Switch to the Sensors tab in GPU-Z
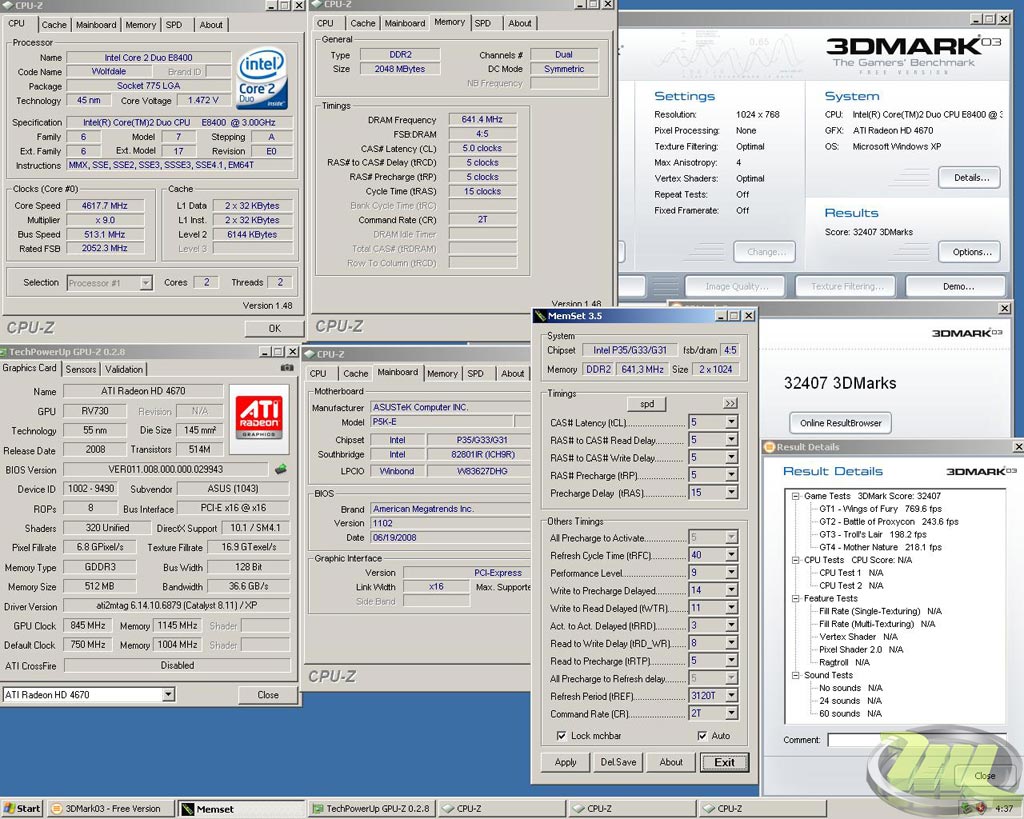 [x=81, y=369]
